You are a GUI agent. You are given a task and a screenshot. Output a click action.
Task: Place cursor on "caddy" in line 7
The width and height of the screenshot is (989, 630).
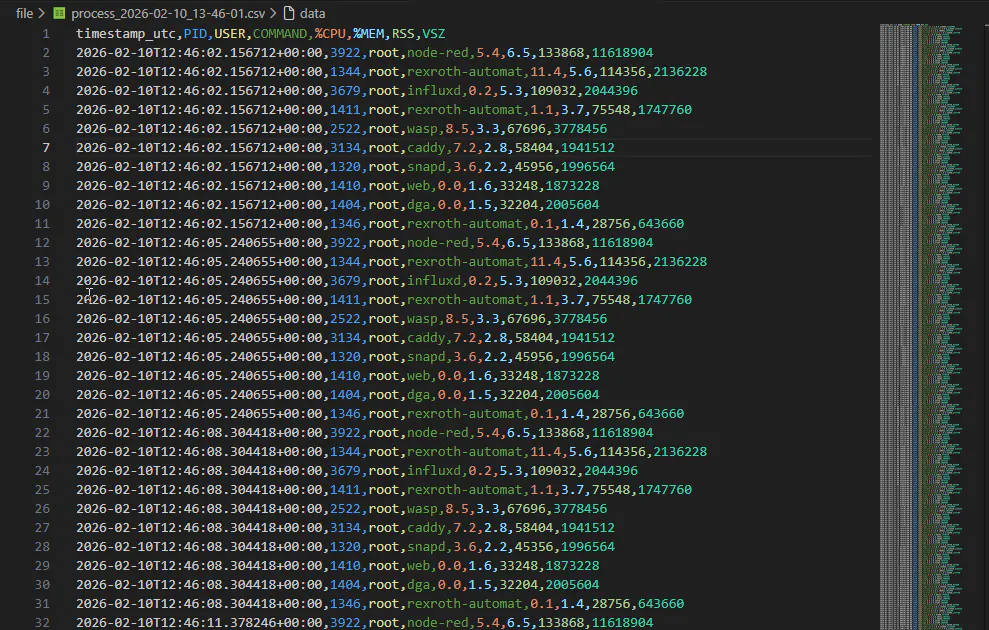(x=424, y=148)
